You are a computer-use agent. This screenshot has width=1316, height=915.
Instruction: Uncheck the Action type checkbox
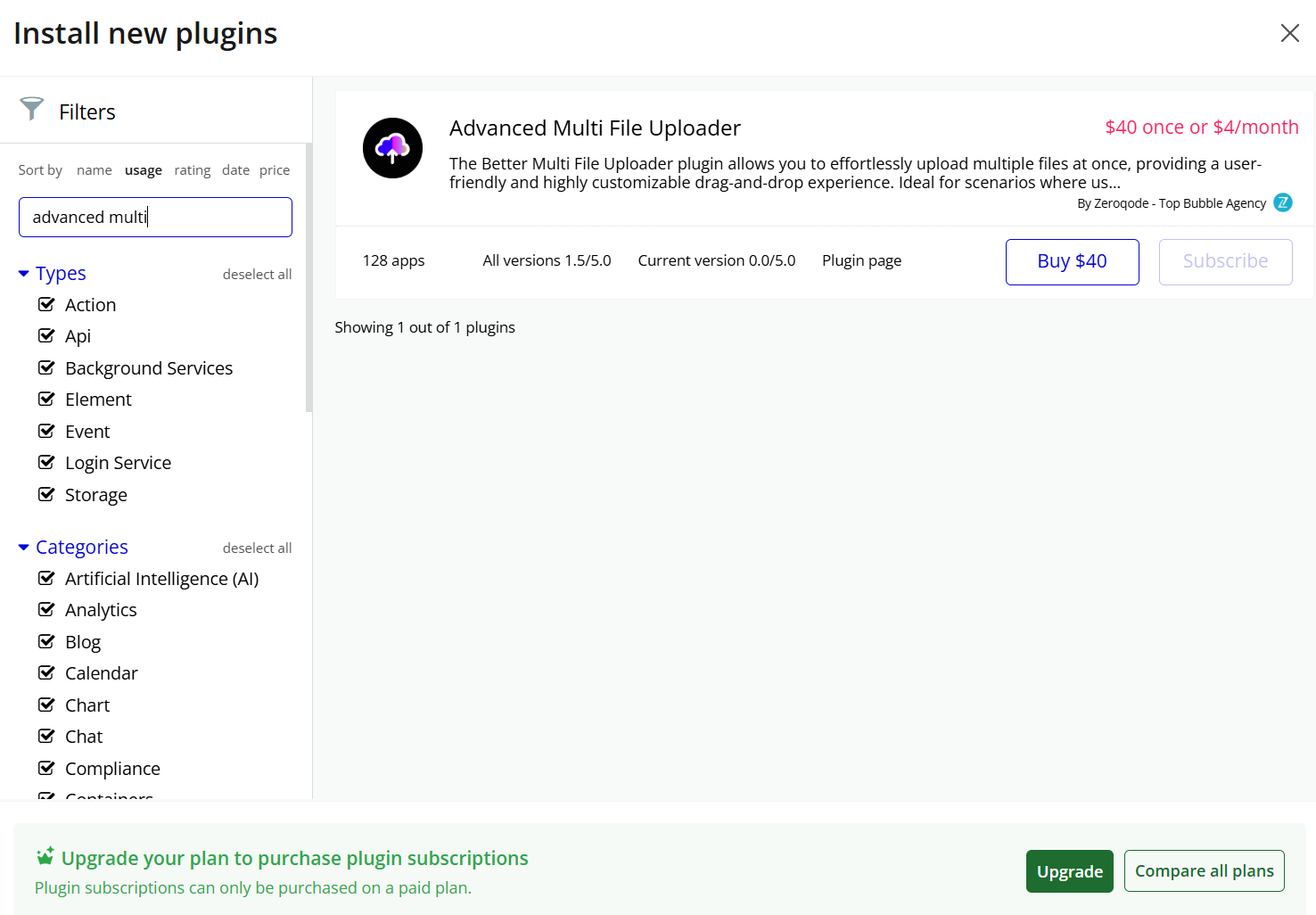pos(46,304)
